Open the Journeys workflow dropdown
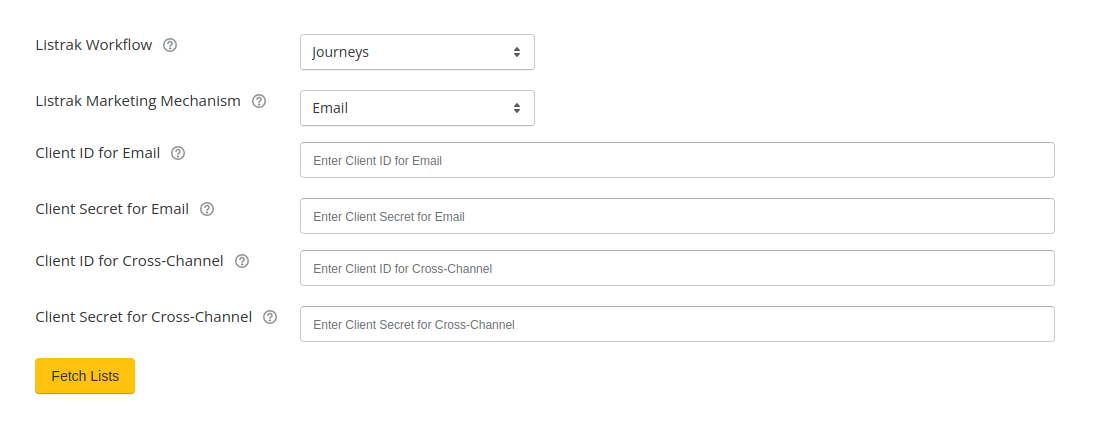Viewport: 1112px width, 429px height. pyautogui.click(x=417, y=52)
